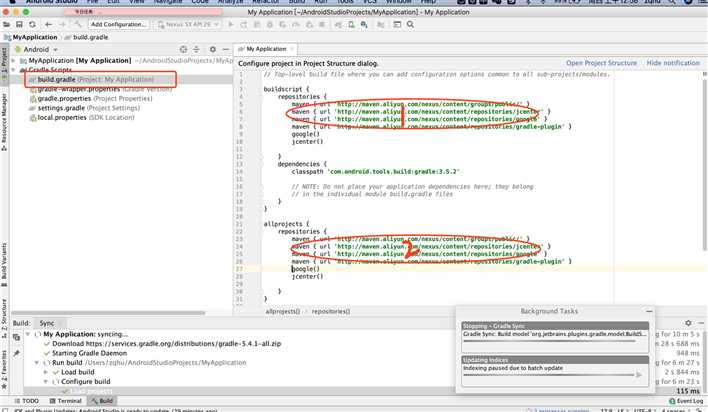This screenshot has height=412, width=708.
Task: Open Build panel gear settings
Action: 688,323
